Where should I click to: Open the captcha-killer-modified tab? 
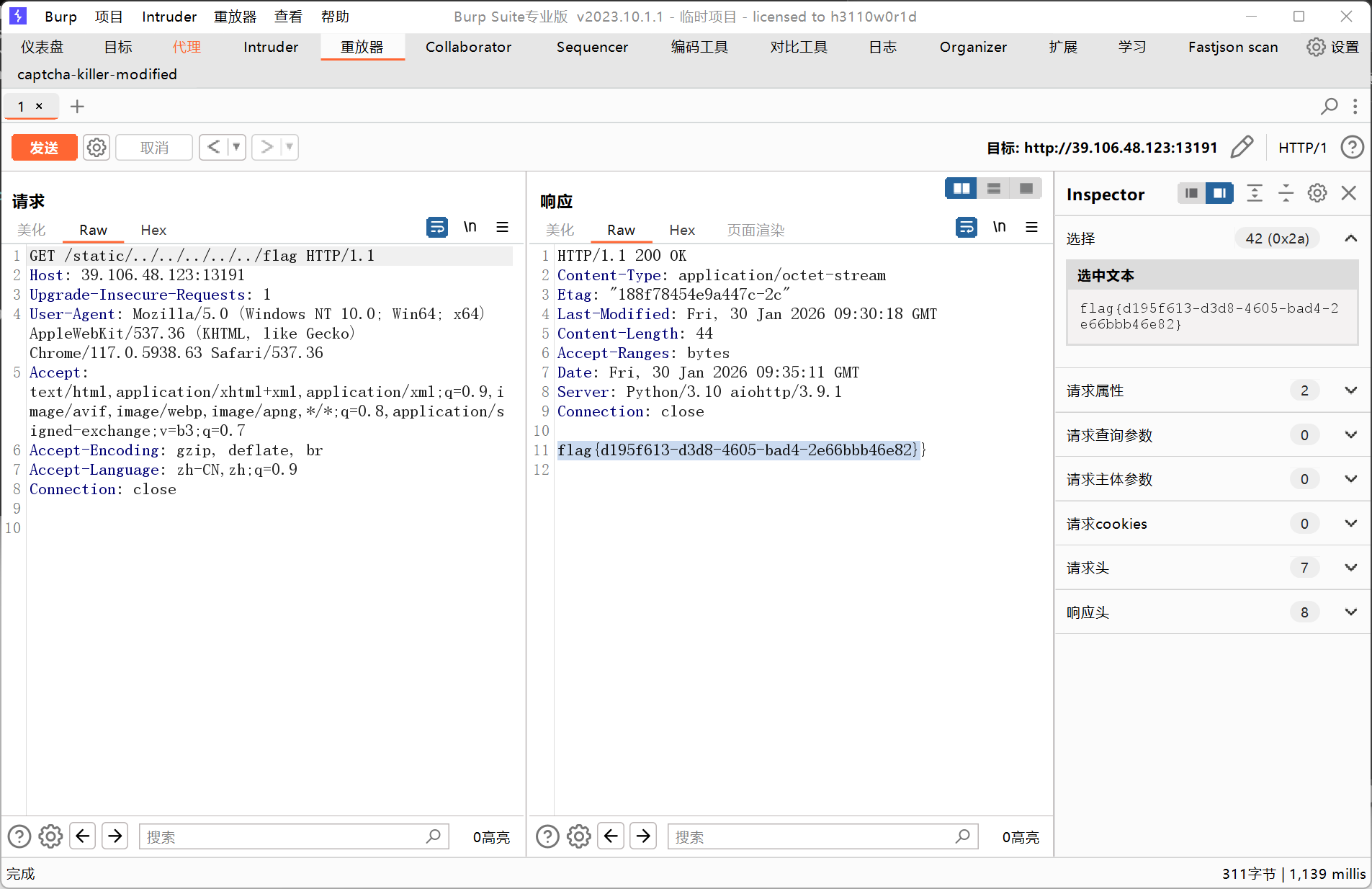pos(97,74)
